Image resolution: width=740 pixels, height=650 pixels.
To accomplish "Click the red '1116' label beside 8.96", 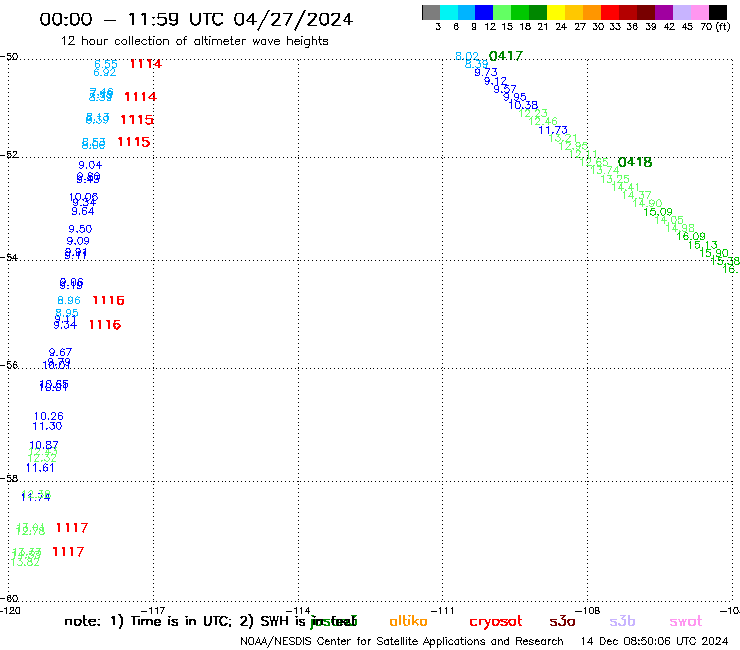I will coord(108,300).
